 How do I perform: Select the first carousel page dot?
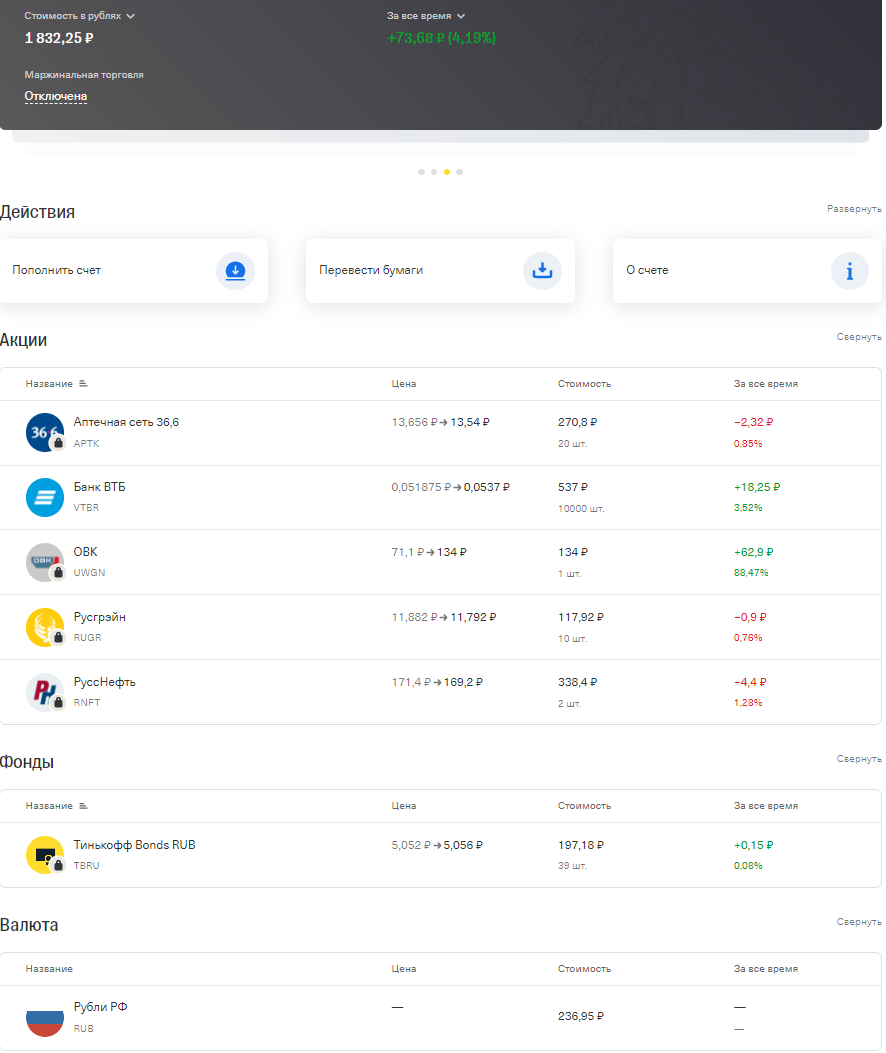pyautogui.click(x=421, y=172)
